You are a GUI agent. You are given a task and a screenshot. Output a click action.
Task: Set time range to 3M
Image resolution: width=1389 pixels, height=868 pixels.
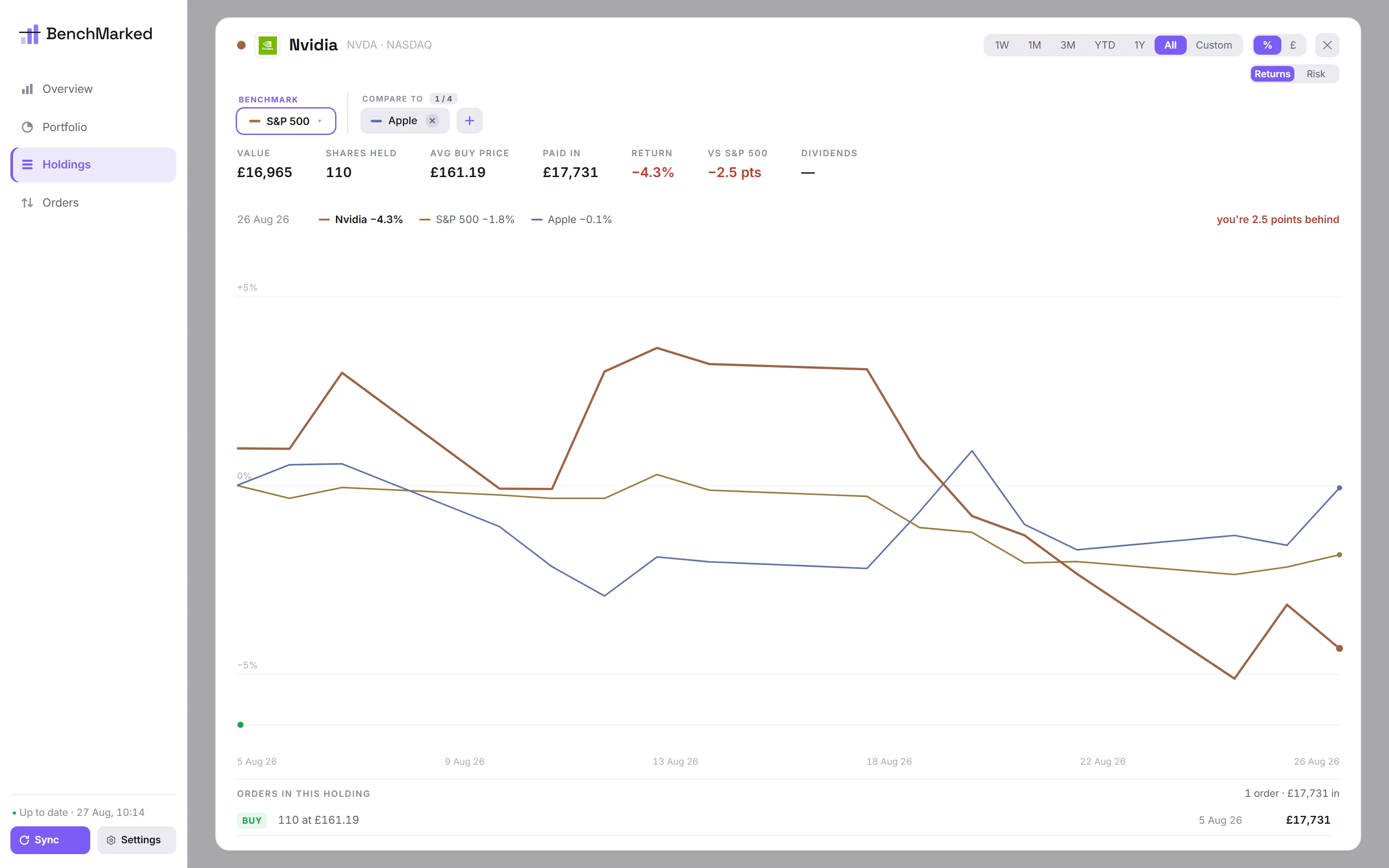(1068, 45)
